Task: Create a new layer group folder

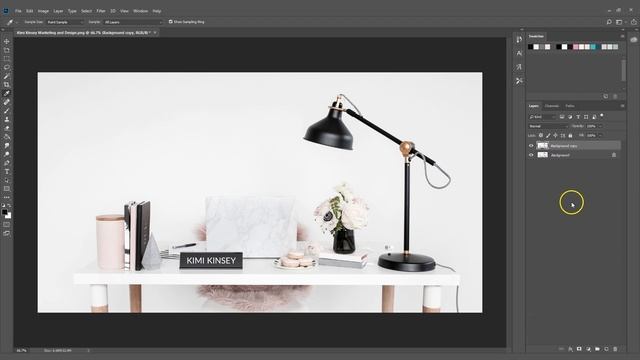Action: 597,349
